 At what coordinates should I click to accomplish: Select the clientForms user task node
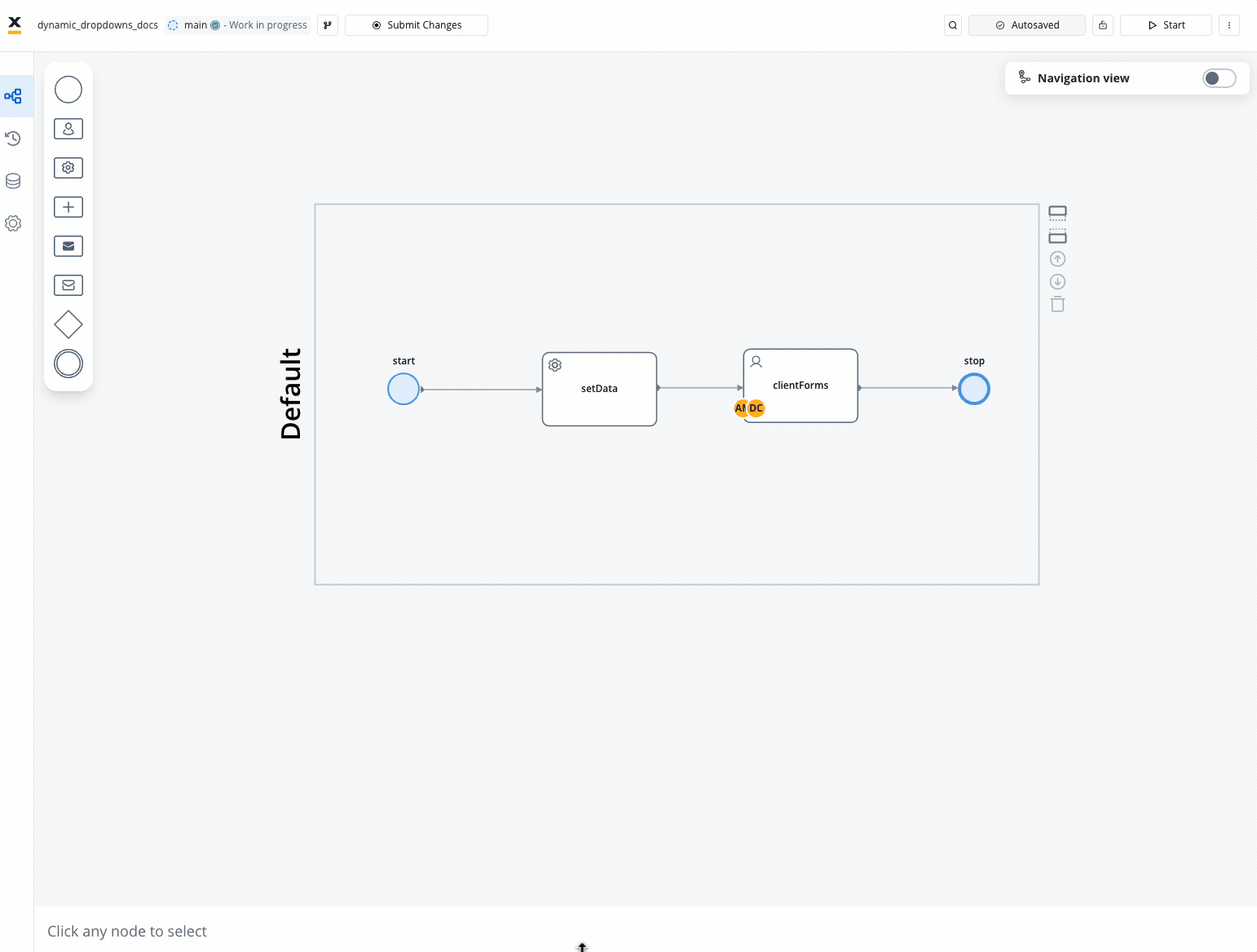coord(801,386)
